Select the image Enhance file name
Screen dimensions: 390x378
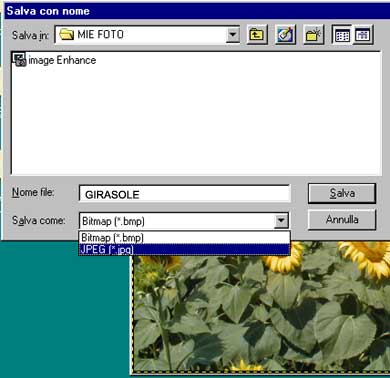tap(62, 60)
